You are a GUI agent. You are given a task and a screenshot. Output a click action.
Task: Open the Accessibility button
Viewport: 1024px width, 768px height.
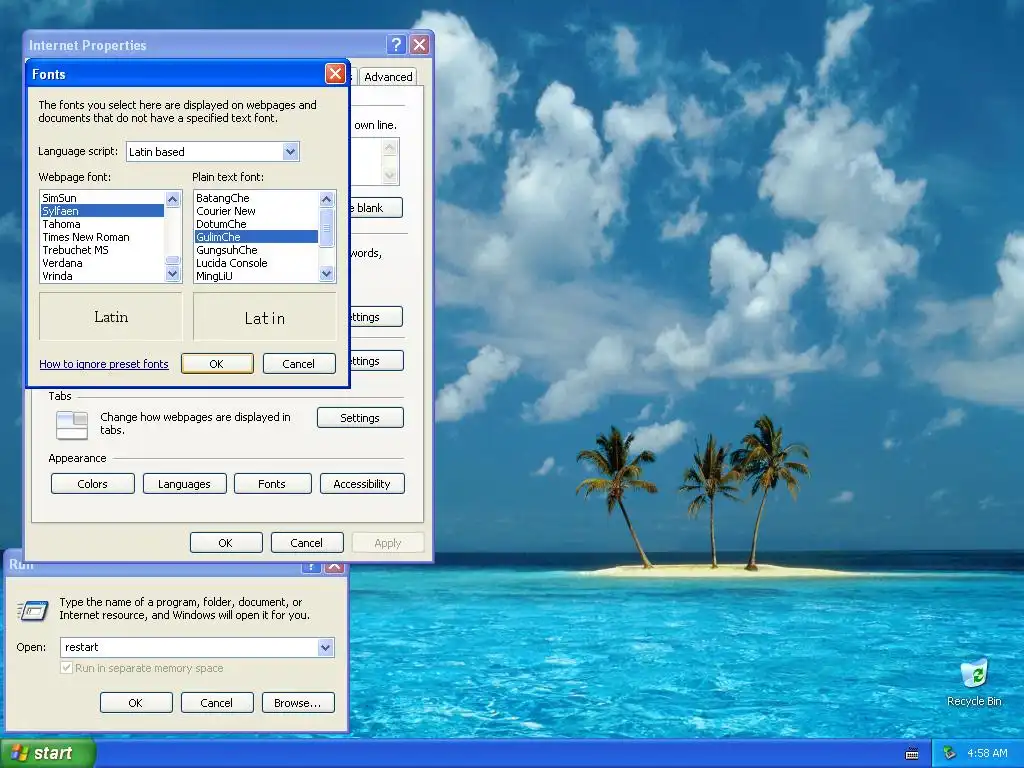[362, 484]
